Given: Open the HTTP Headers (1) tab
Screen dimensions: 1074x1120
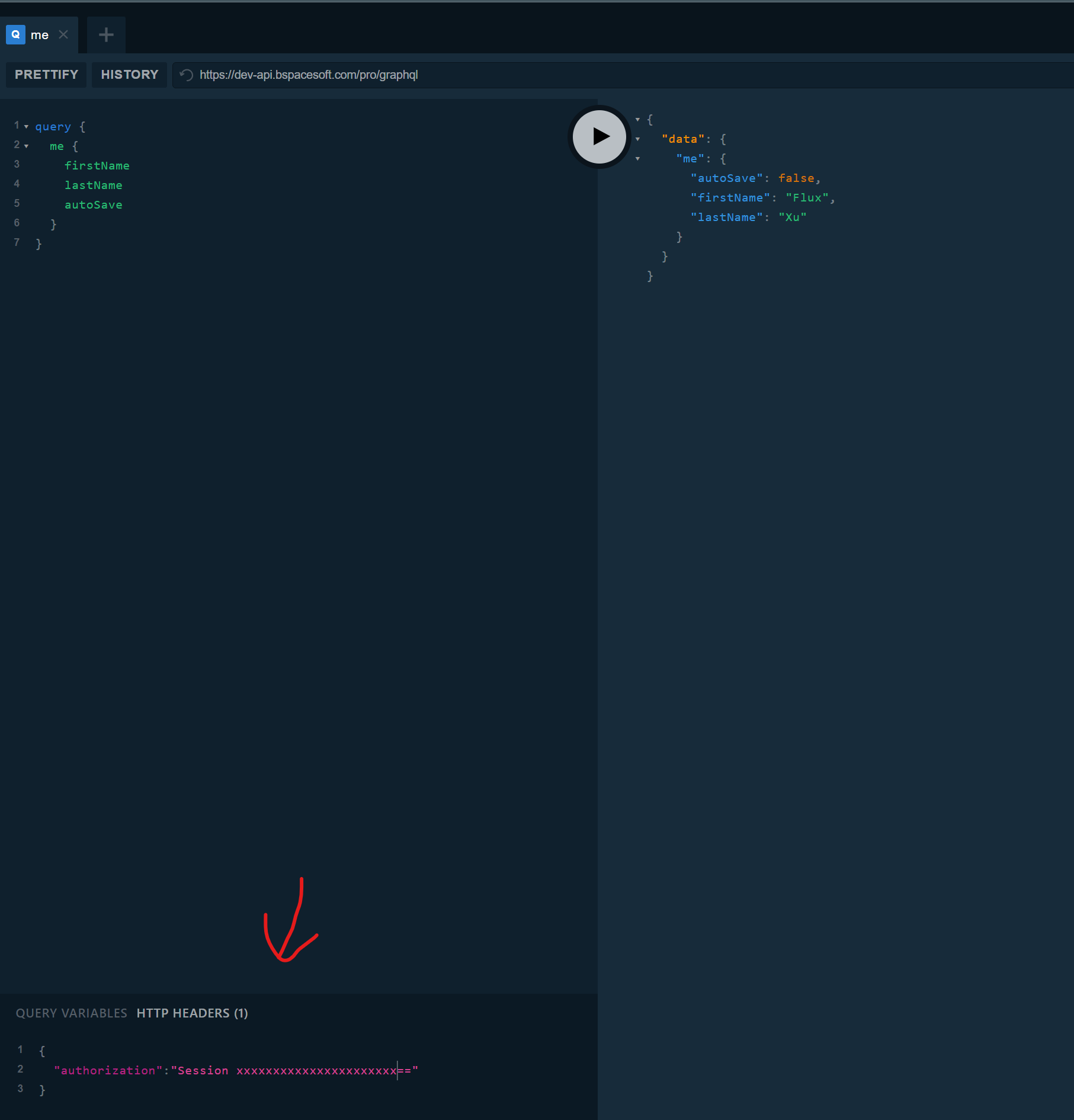Looking at the screenshot, I should pyautogui.click(x=192, y=1013).
